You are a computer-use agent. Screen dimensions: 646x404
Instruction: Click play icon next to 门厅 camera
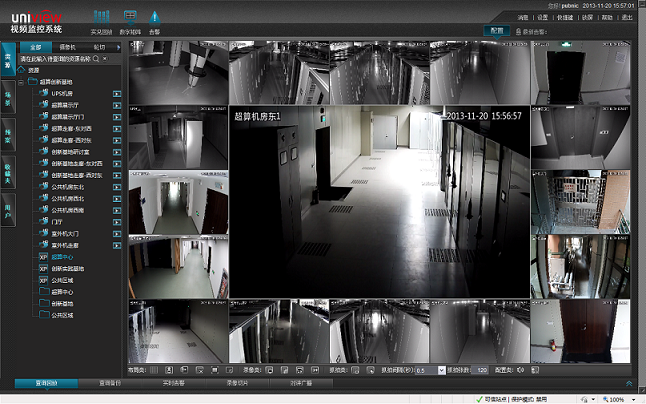tap(117, 221)
